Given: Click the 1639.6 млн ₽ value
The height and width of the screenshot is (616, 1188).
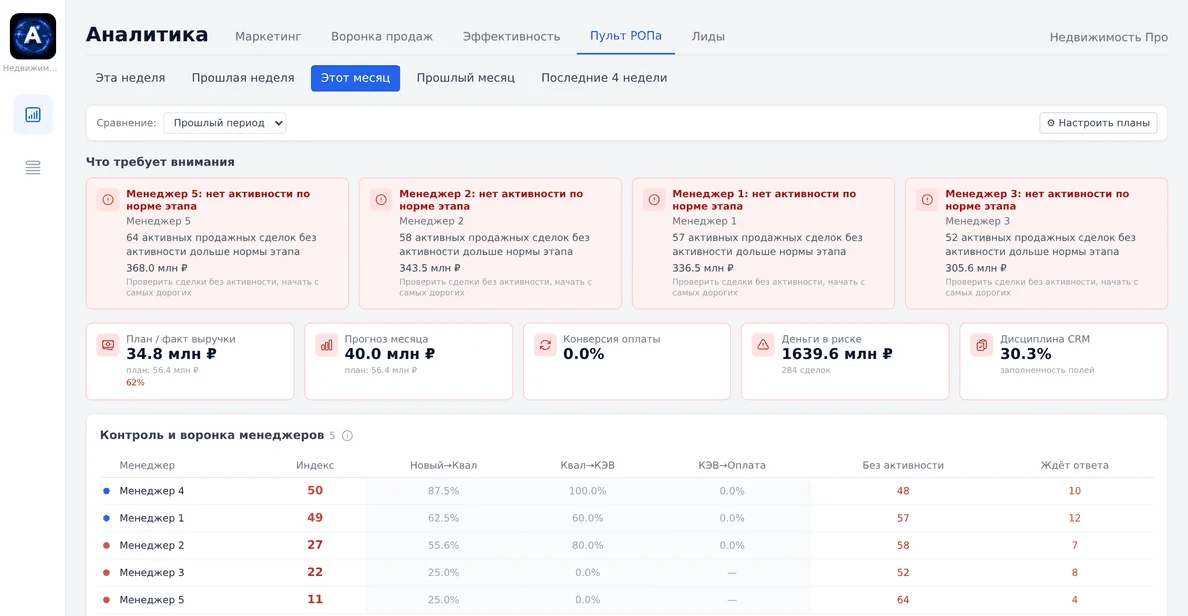Looking at the screenshot, I should [837, 354].
